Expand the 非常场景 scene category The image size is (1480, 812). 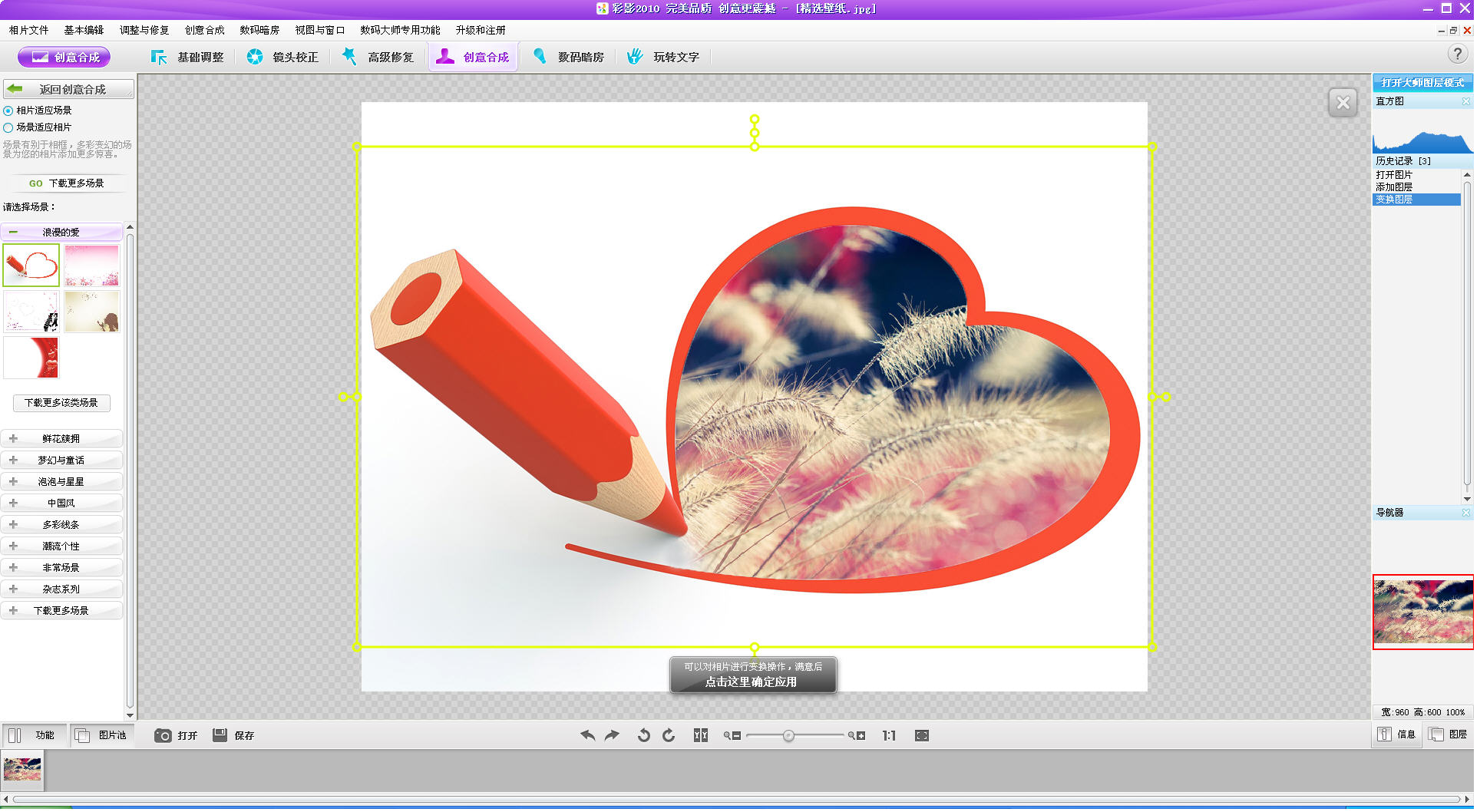click(x=61, y=569)
